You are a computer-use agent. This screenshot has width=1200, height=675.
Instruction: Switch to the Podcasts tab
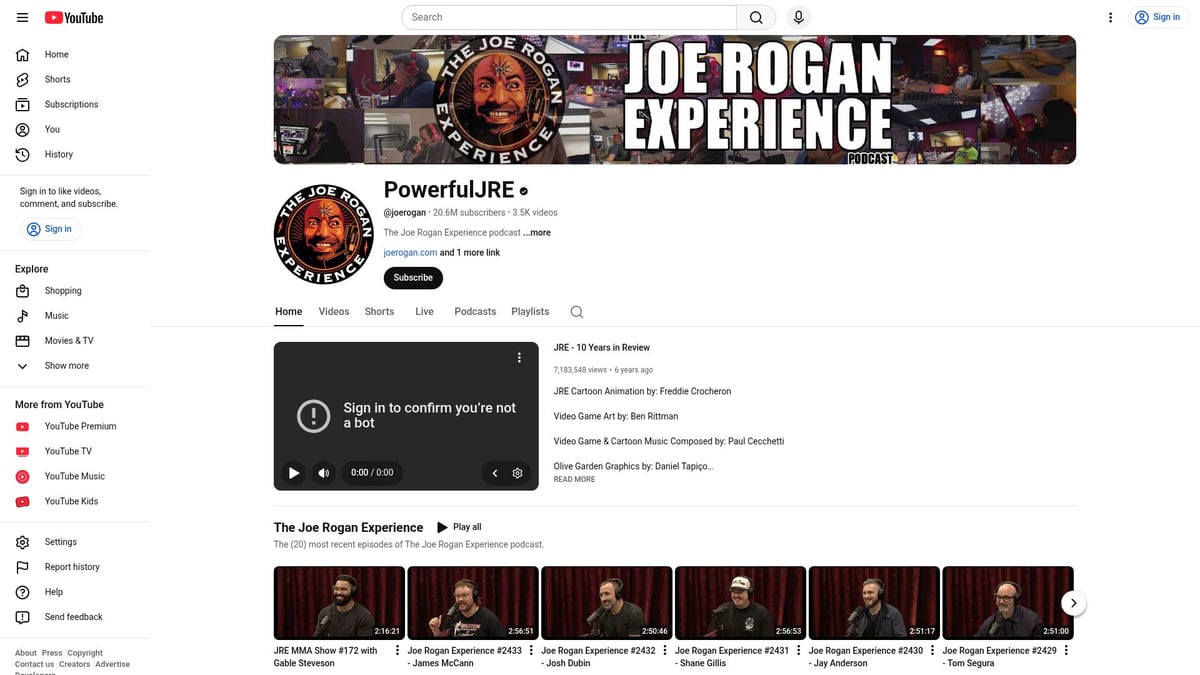[475, 312]
